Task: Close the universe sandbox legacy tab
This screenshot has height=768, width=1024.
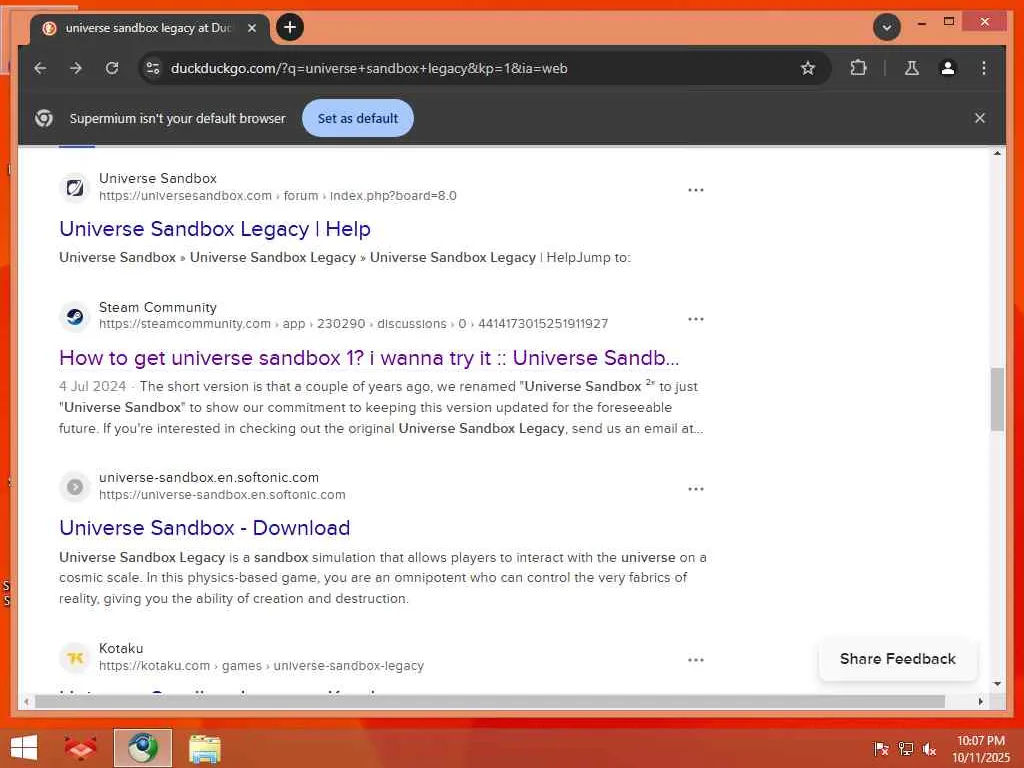Action: pyautogui.click(x=252, y=28)
